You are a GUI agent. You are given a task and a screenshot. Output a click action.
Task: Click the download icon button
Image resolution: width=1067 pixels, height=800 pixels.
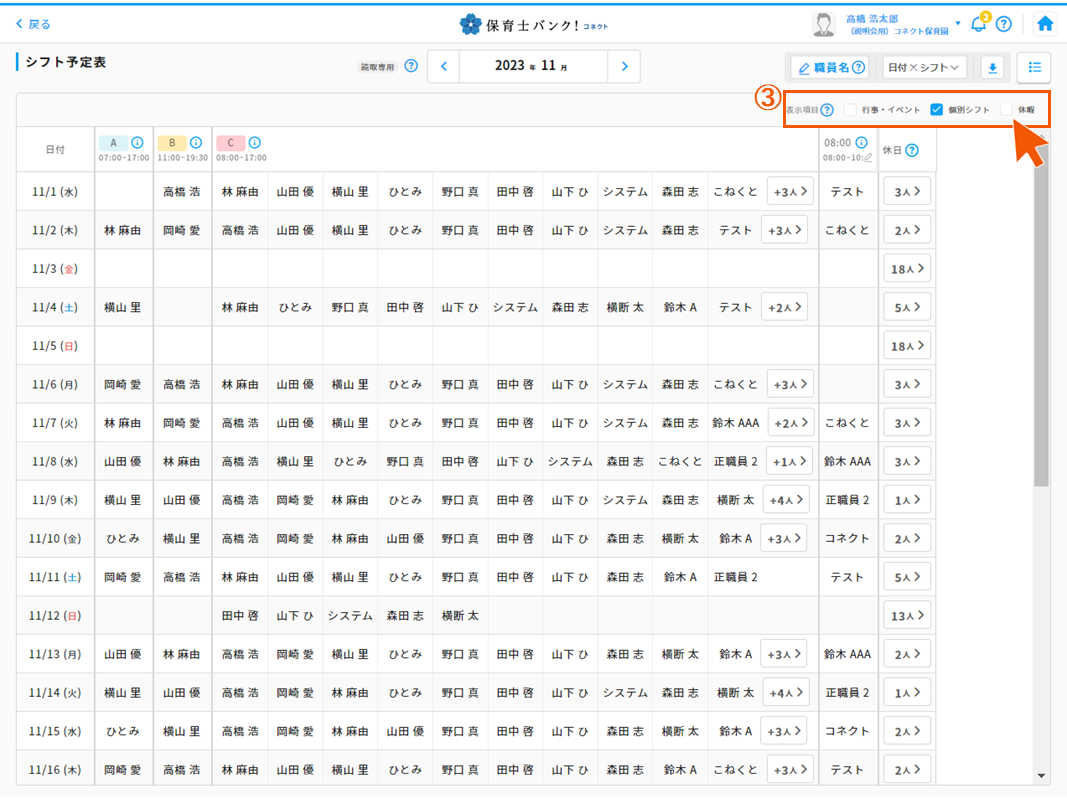[x=992, y=68]
